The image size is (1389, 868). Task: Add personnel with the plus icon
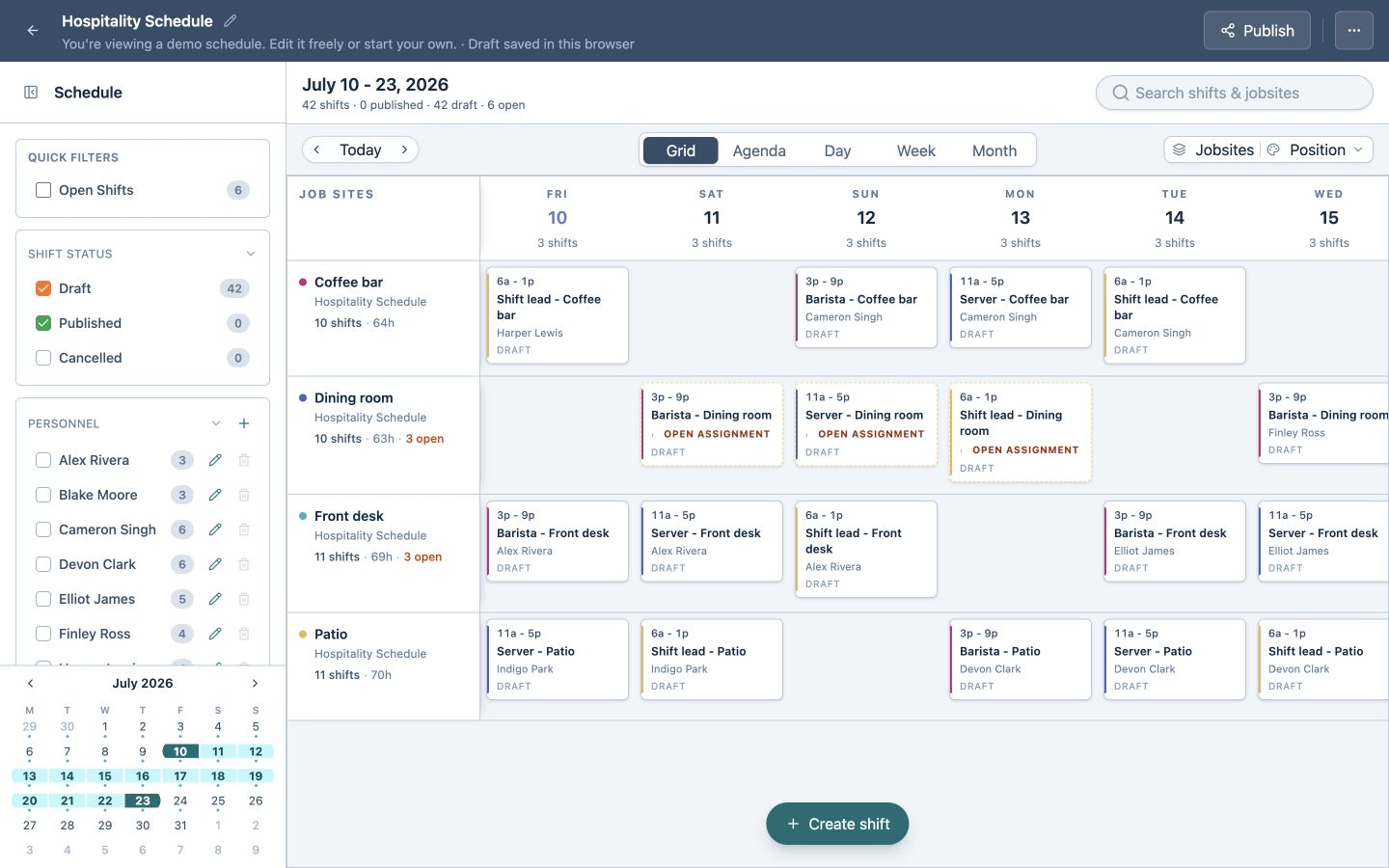(x=244, y=423)
